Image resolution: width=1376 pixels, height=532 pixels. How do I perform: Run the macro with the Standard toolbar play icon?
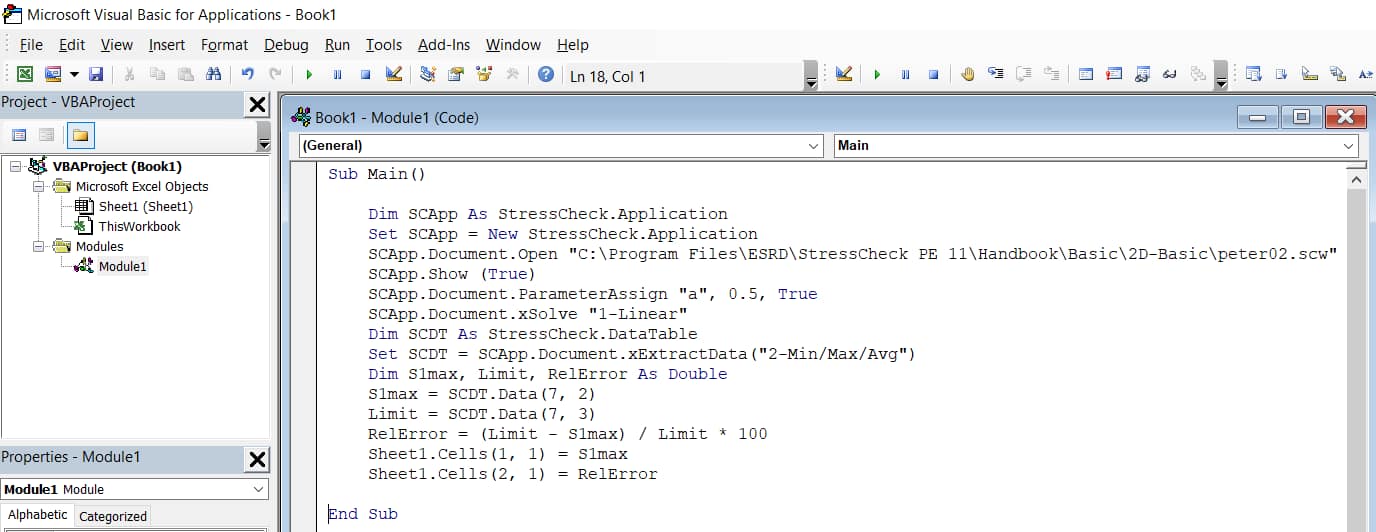(x=309, y=75)
